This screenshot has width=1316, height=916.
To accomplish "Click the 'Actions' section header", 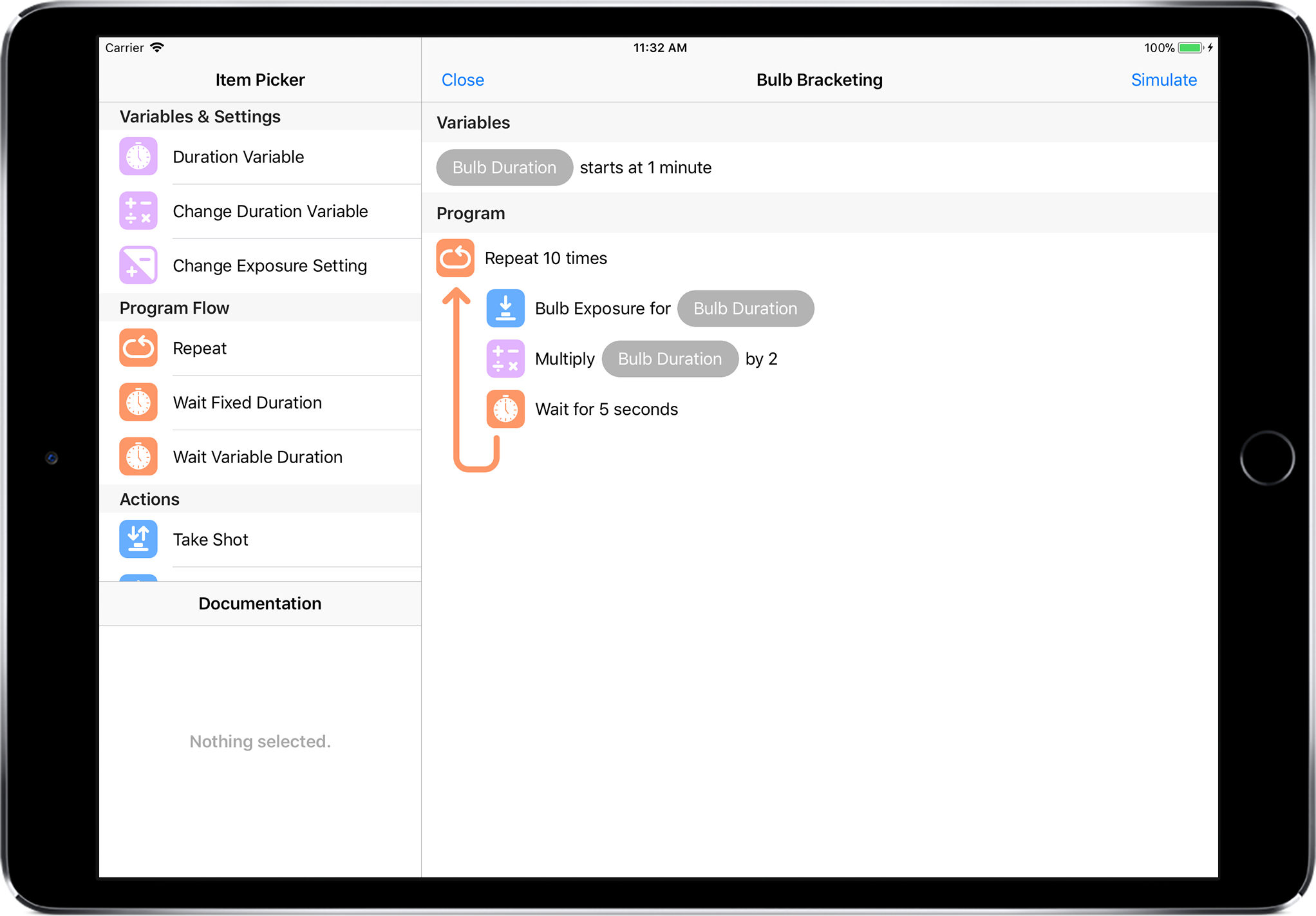I will 260,499.
